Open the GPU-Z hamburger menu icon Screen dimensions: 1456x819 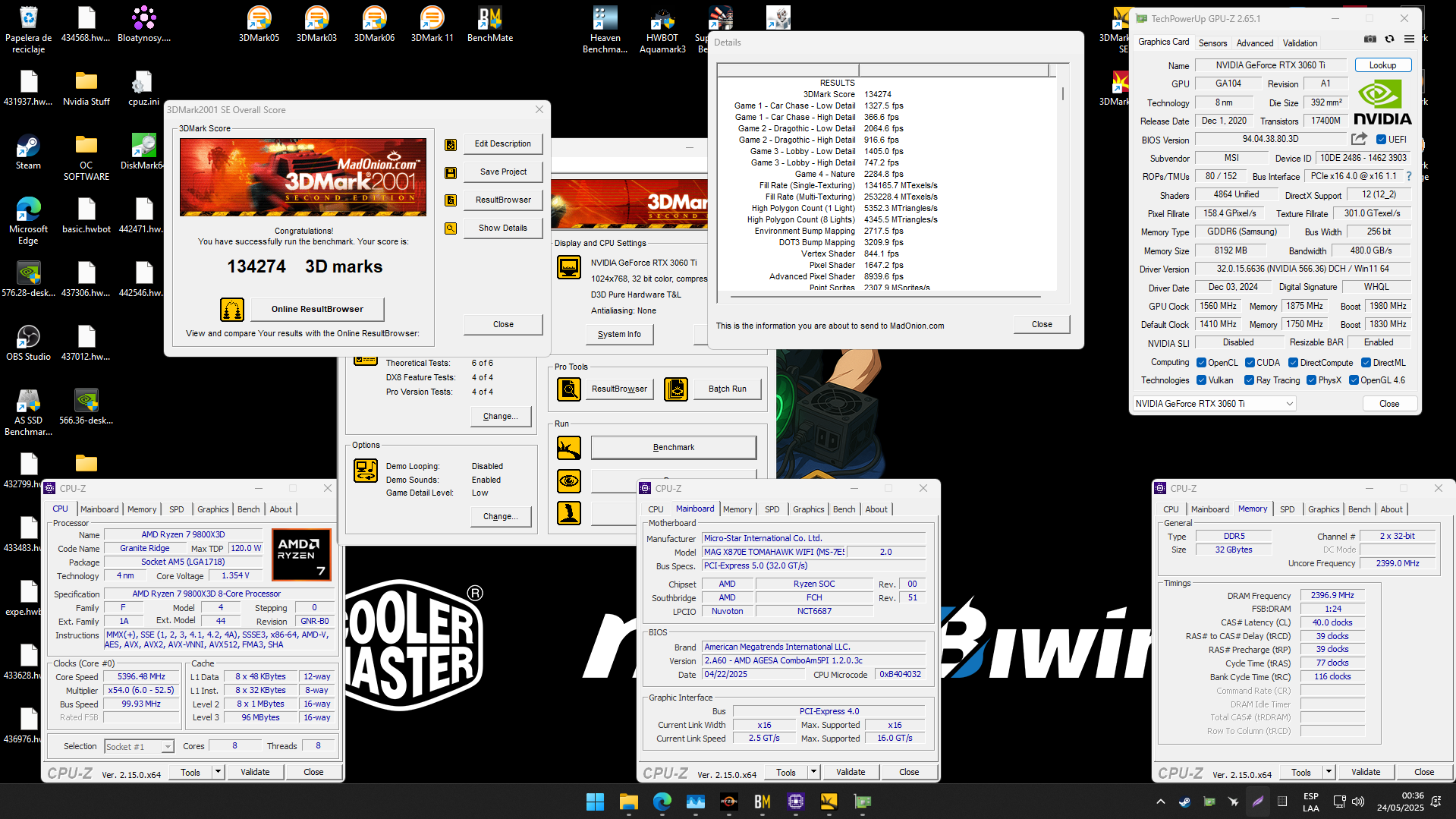[1409, 39]
